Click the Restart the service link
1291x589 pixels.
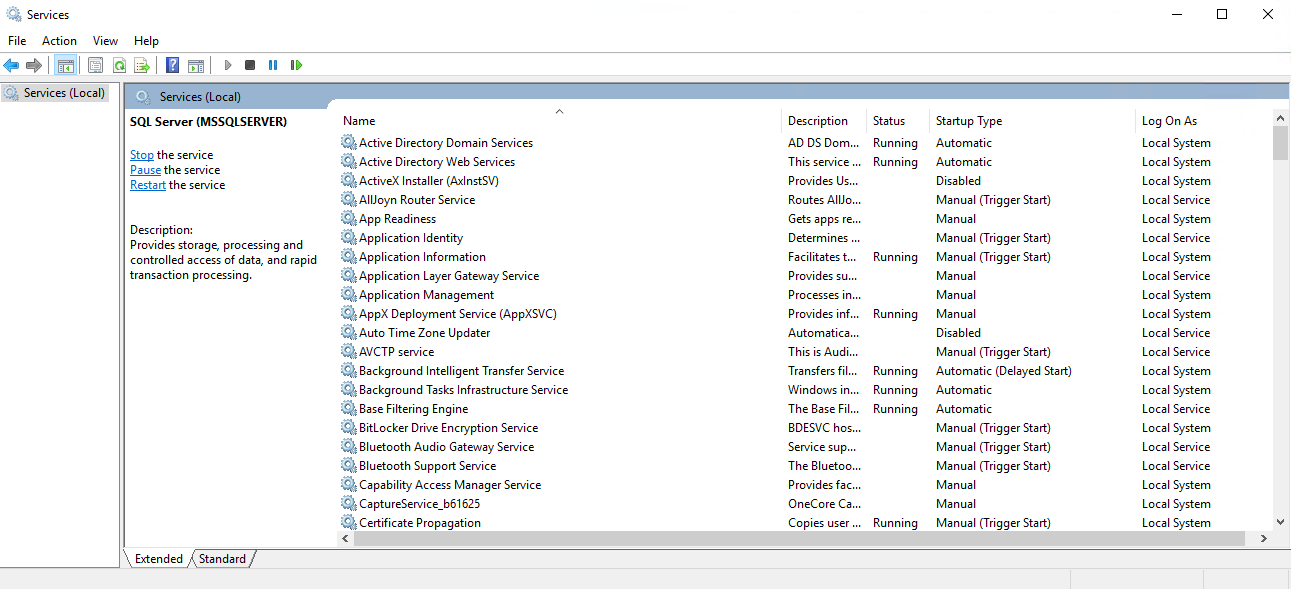click(x=148, y=185)
